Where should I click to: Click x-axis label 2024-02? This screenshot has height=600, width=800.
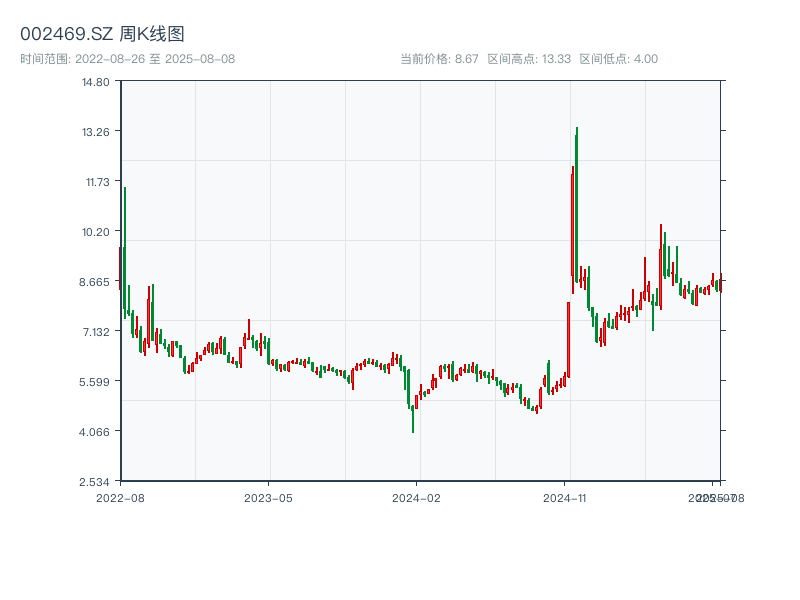coord(416,498)
